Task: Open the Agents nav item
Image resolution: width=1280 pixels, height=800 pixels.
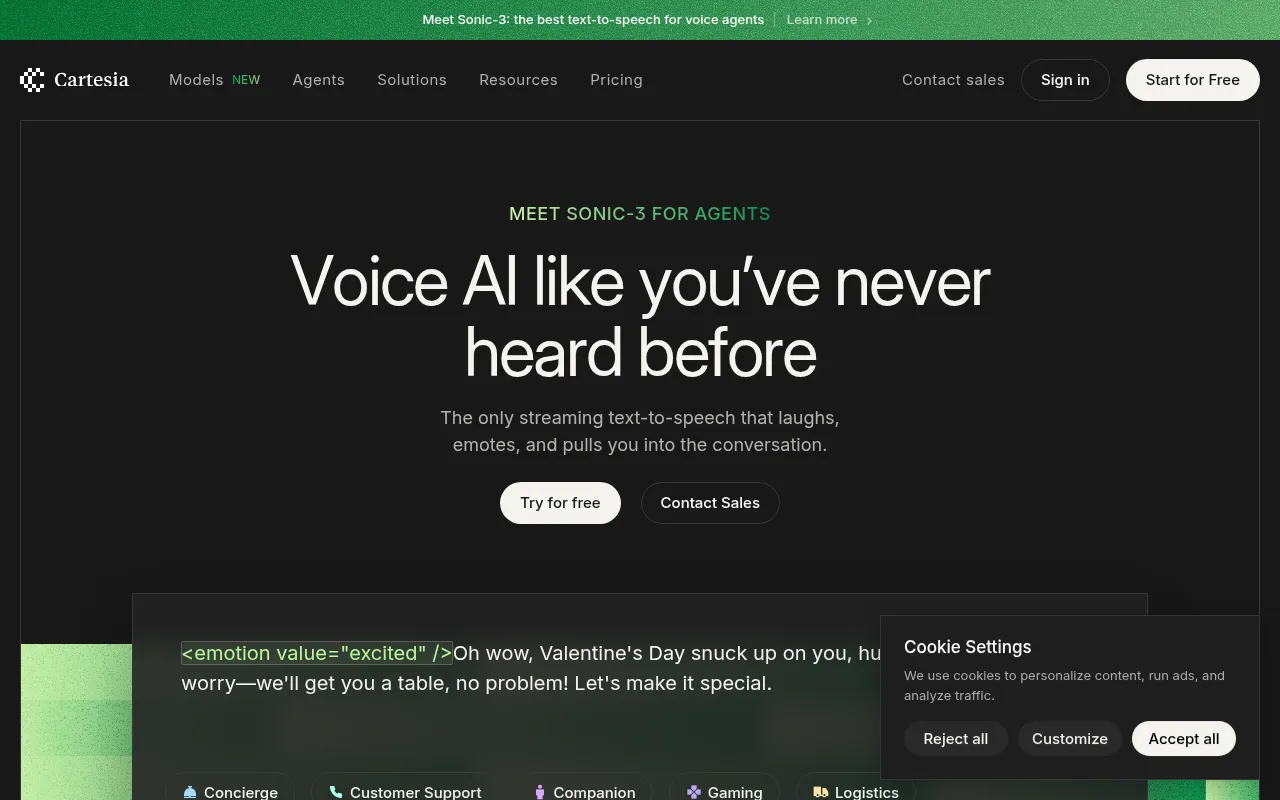Action: [x=319, y=80]
